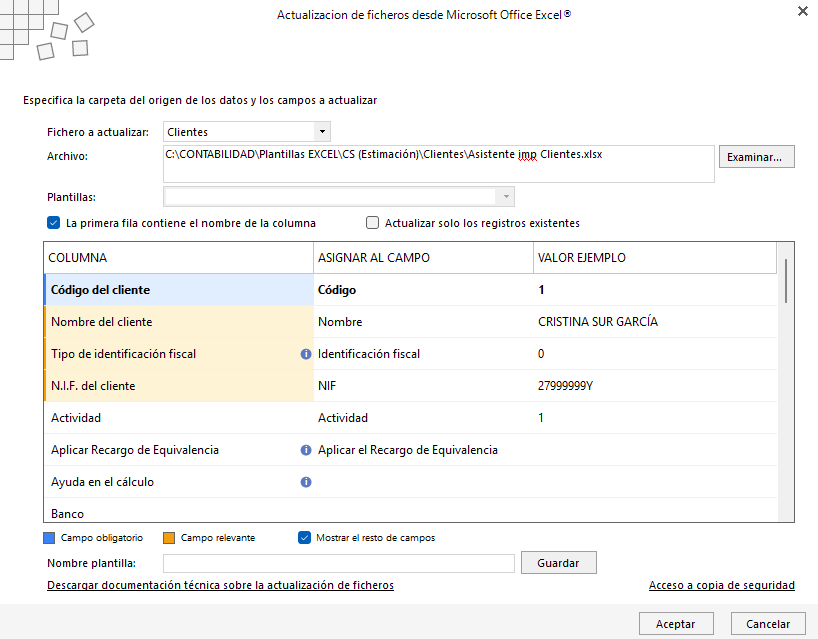Select 'Aplicar Recargo de Equivalencia' column cell
Screen dimensions: 818x639
point(179,450)
